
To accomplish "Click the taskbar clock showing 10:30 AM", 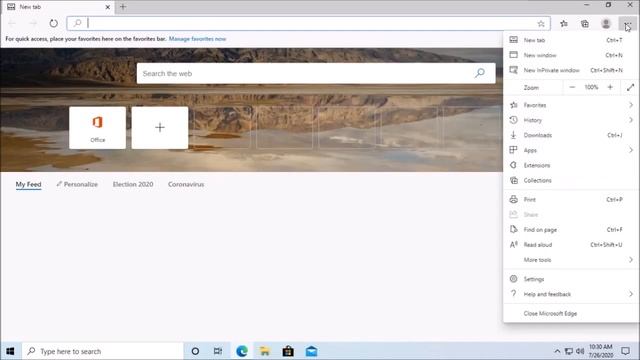I will [x=601, y=351].
